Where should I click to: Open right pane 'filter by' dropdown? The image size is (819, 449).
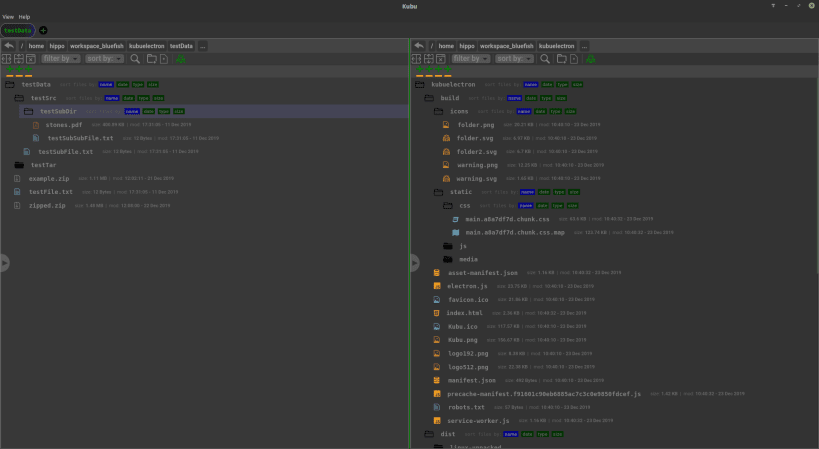(x=471, y=58)
